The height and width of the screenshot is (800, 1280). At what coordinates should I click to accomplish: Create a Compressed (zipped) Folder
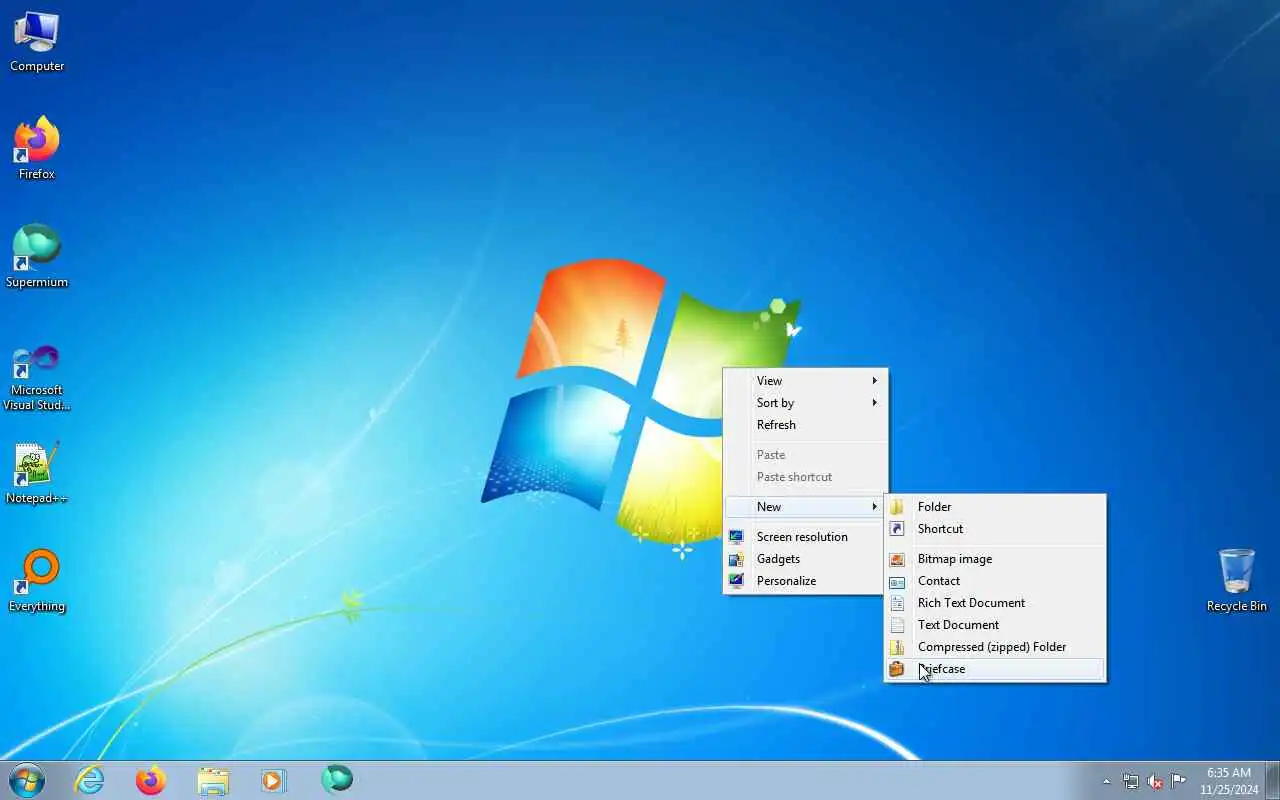(x=995, y=647)
